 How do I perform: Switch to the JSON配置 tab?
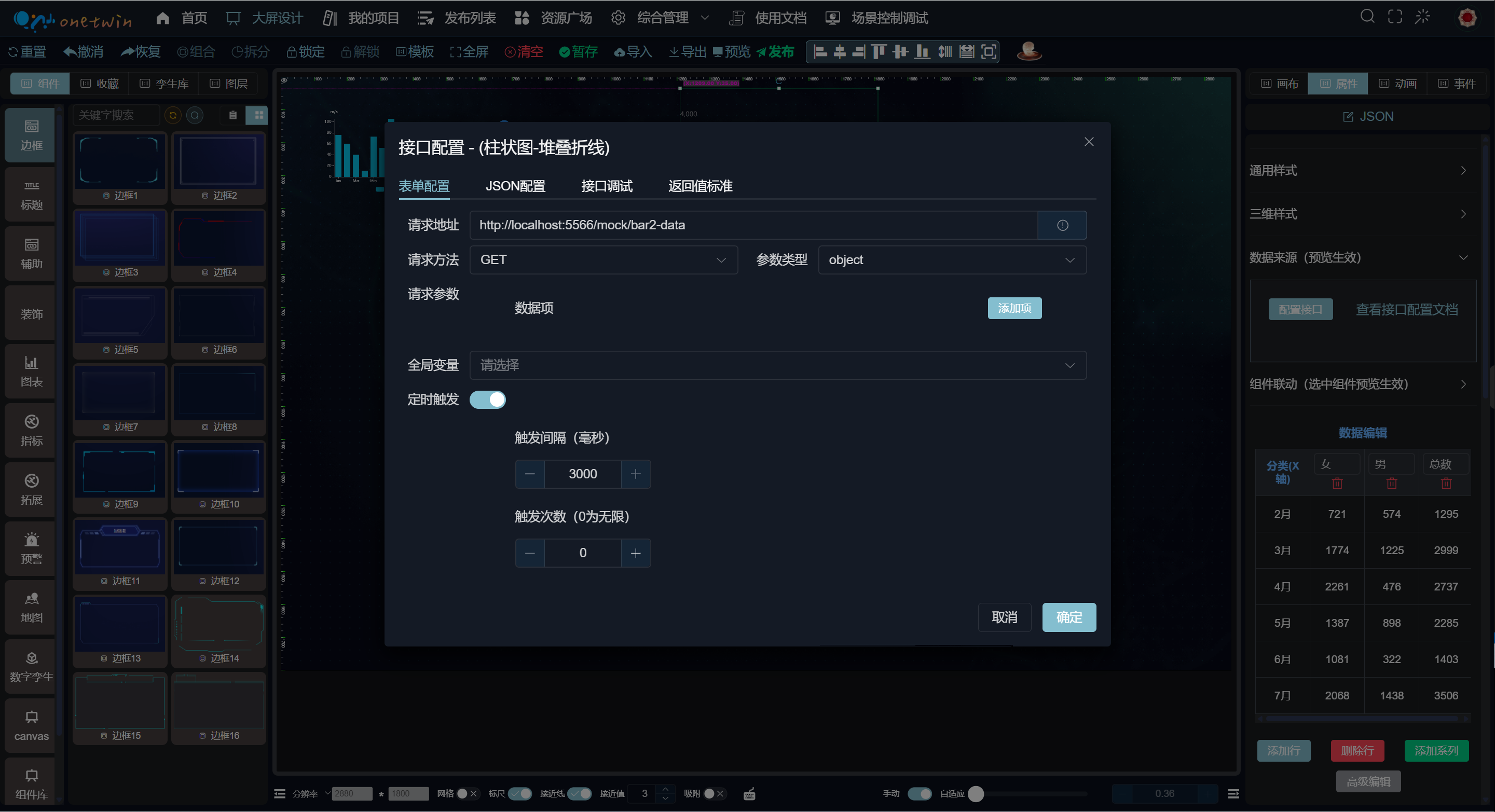515,186
